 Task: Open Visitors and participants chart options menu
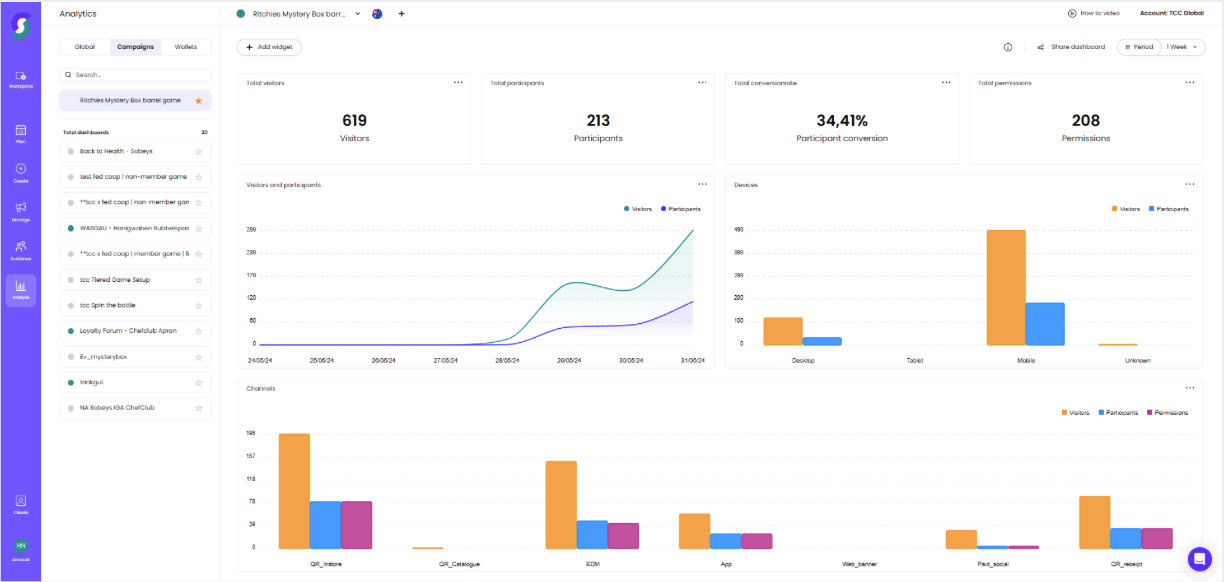702,184
